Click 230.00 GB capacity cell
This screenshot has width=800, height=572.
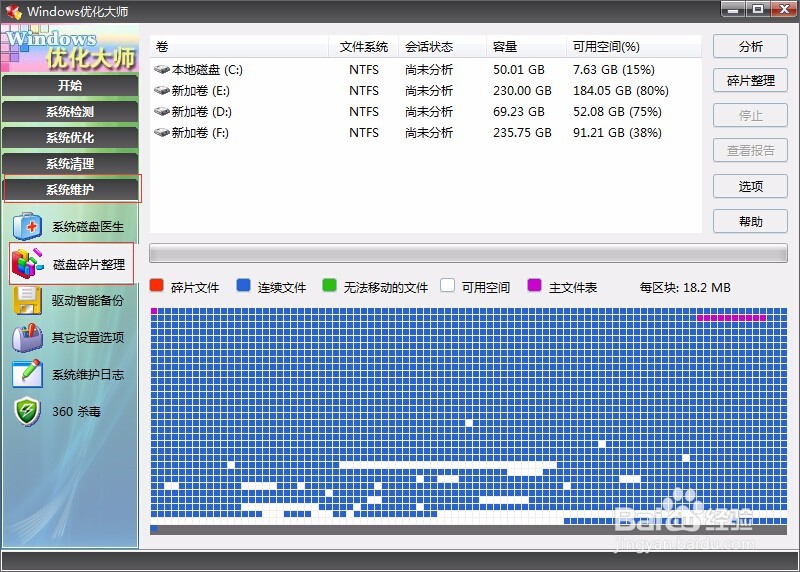pyautogui.click(x=522, y=90)
